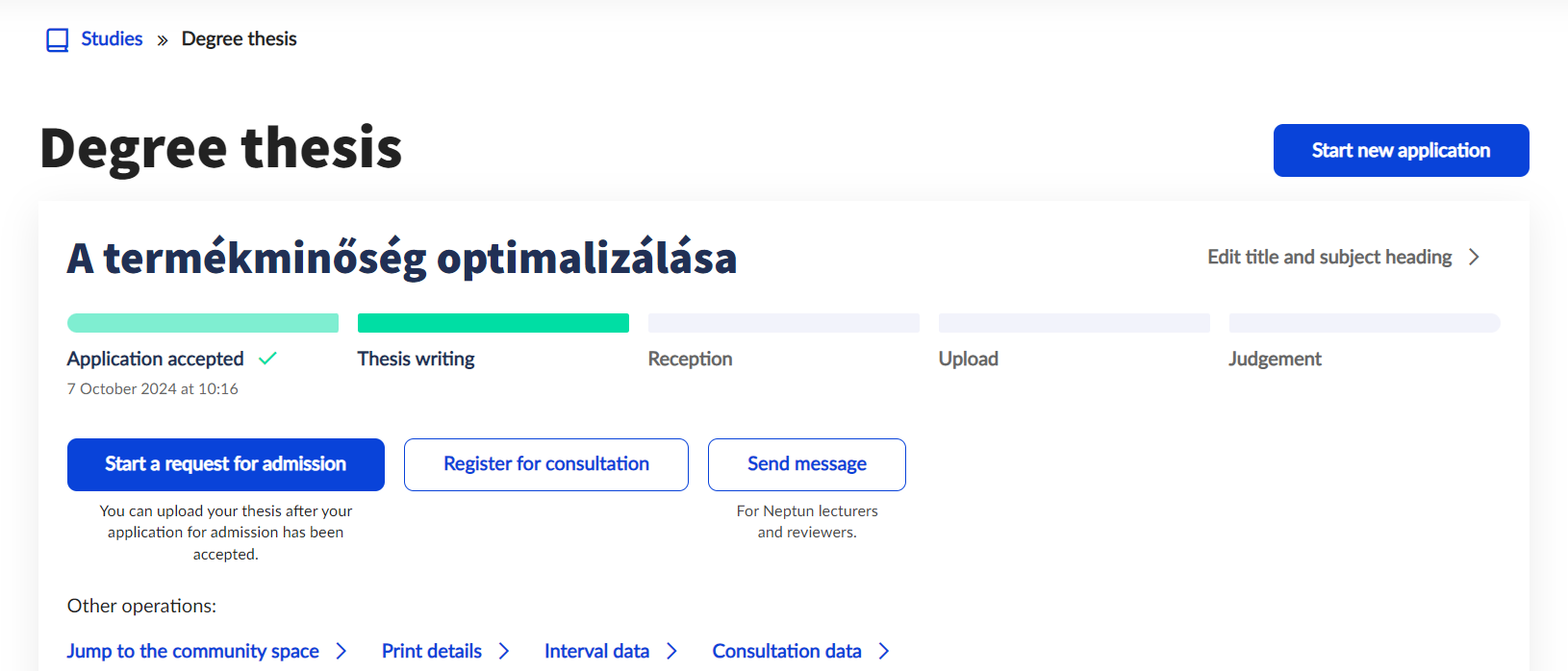
Task: Click the Studies book icon
Action: pyautogui.click(x=58, y=40)
